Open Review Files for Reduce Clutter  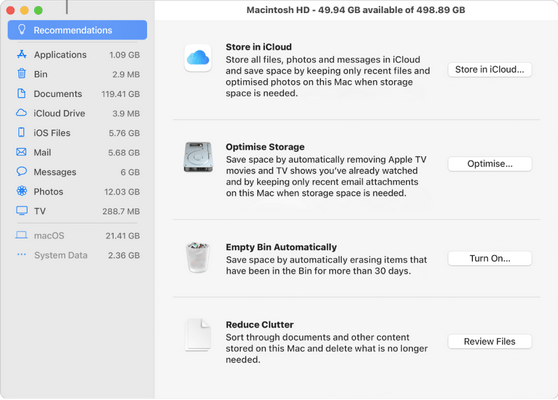click(490, 341)
